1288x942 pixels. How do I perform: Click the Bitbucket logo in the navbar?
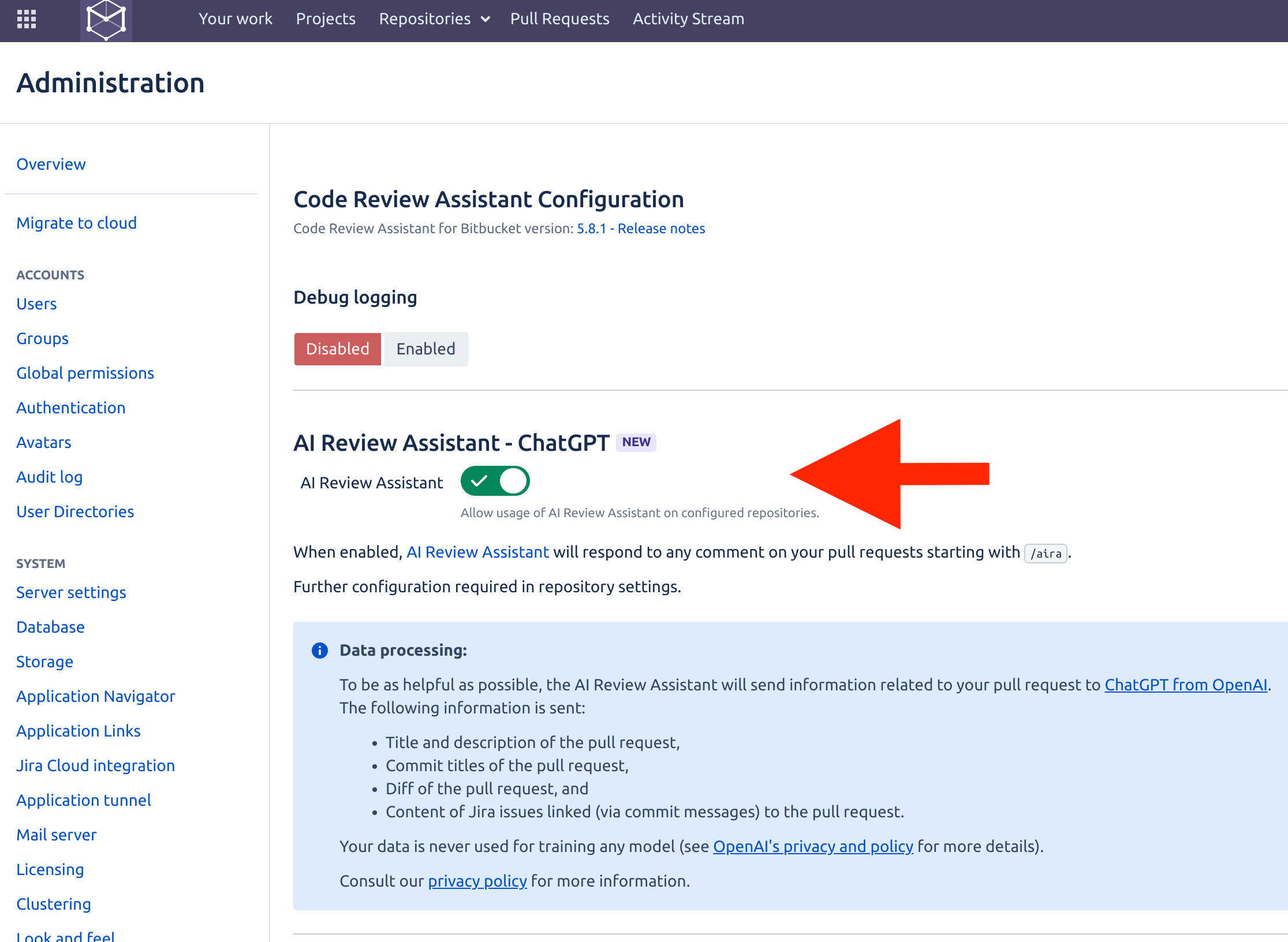tap(106, 19)
